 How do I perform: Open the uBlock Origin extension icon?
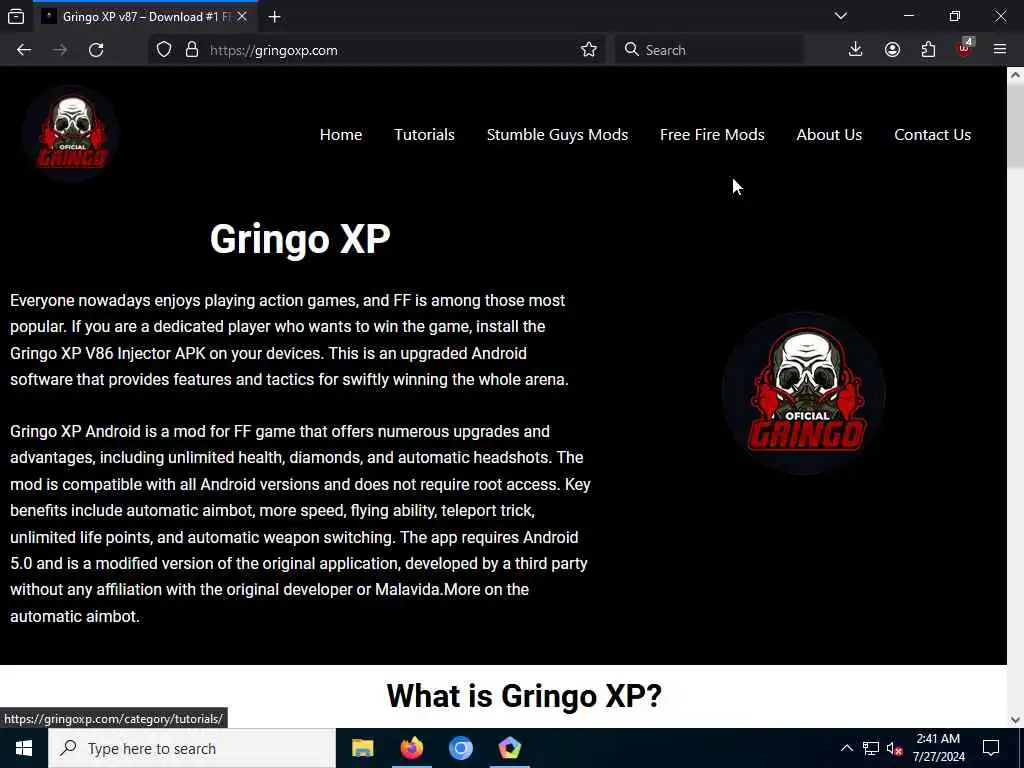(965, 48)
